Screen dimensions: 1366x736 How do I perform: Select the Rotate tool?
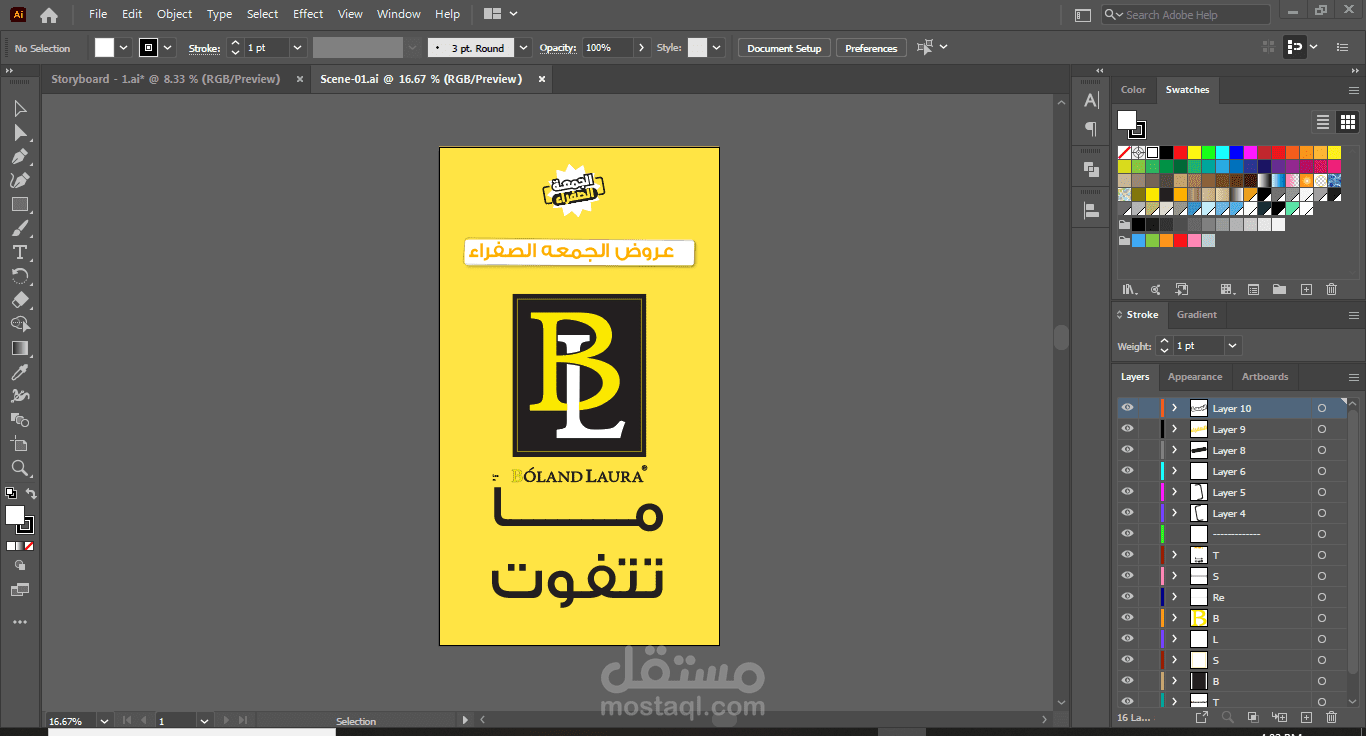pyautogui.click(x=19, y=276)
